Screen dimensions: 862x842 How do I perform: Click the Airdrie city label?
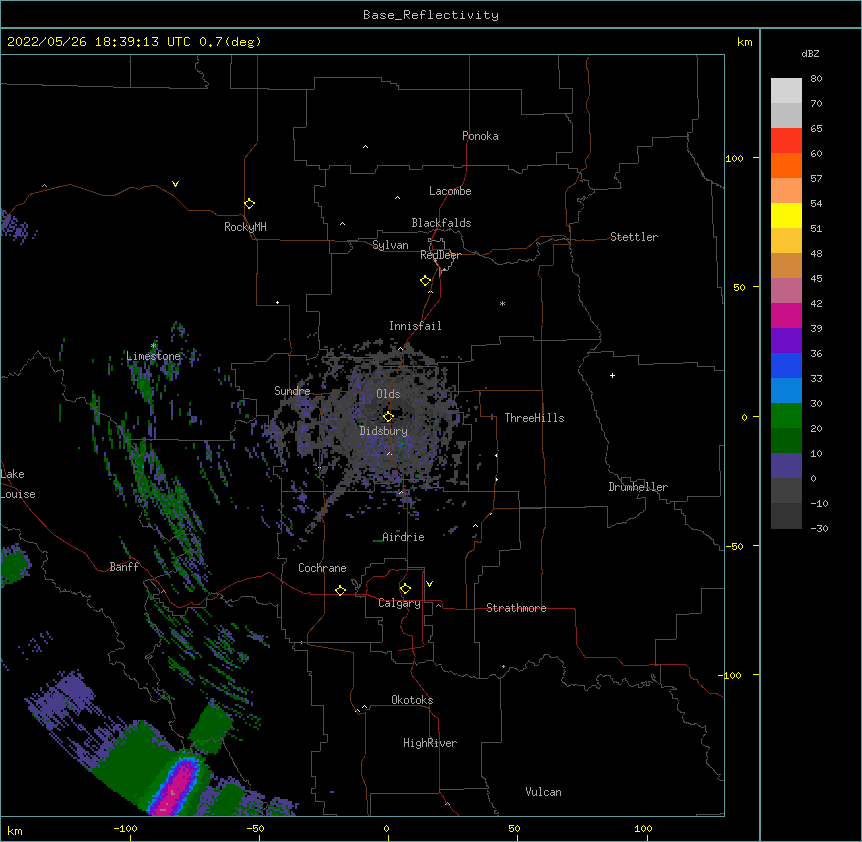click(x=403, y=537)
